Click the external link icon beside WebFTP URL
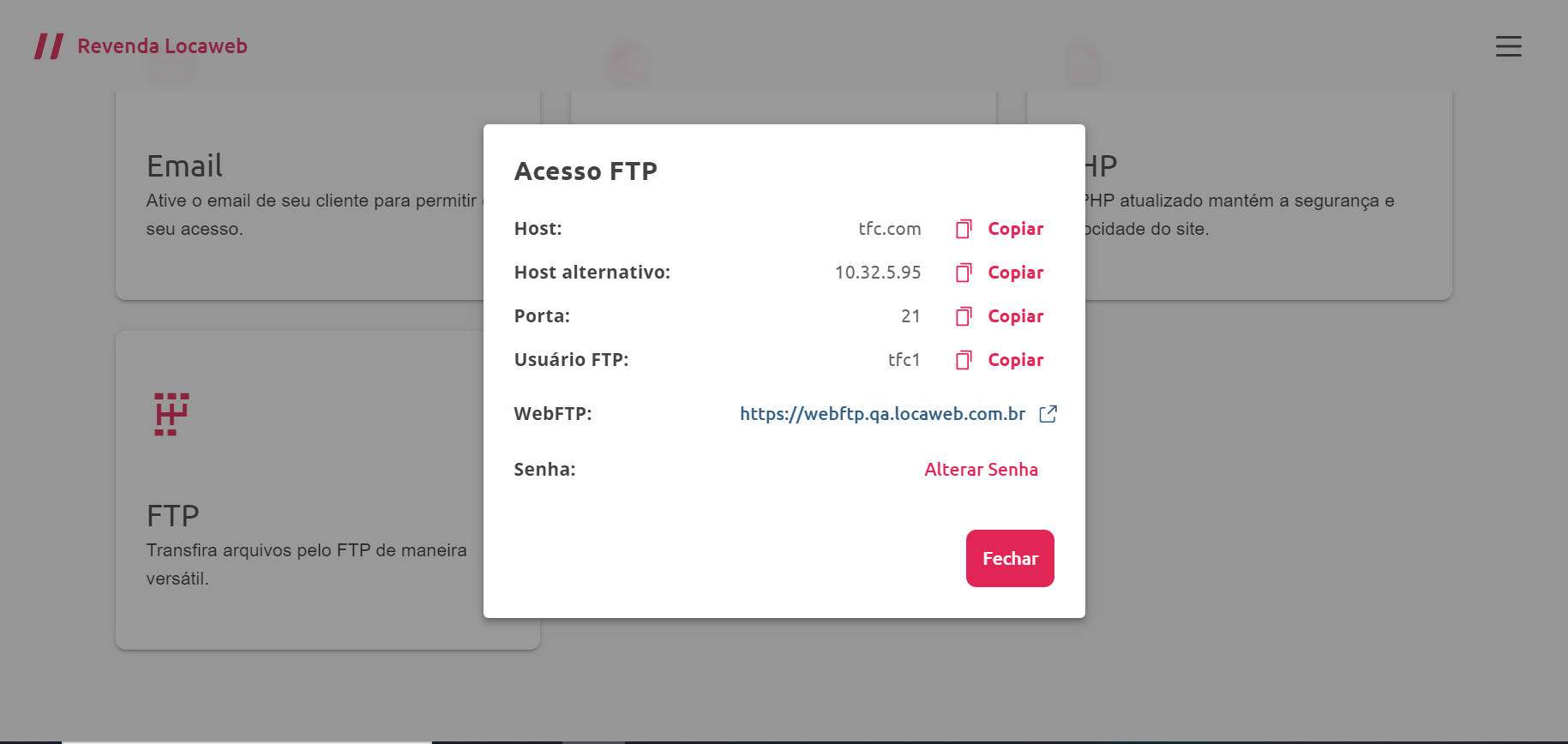This screenshot has height=744, width=1568. pyautogui.click(x=1048, y=414)
